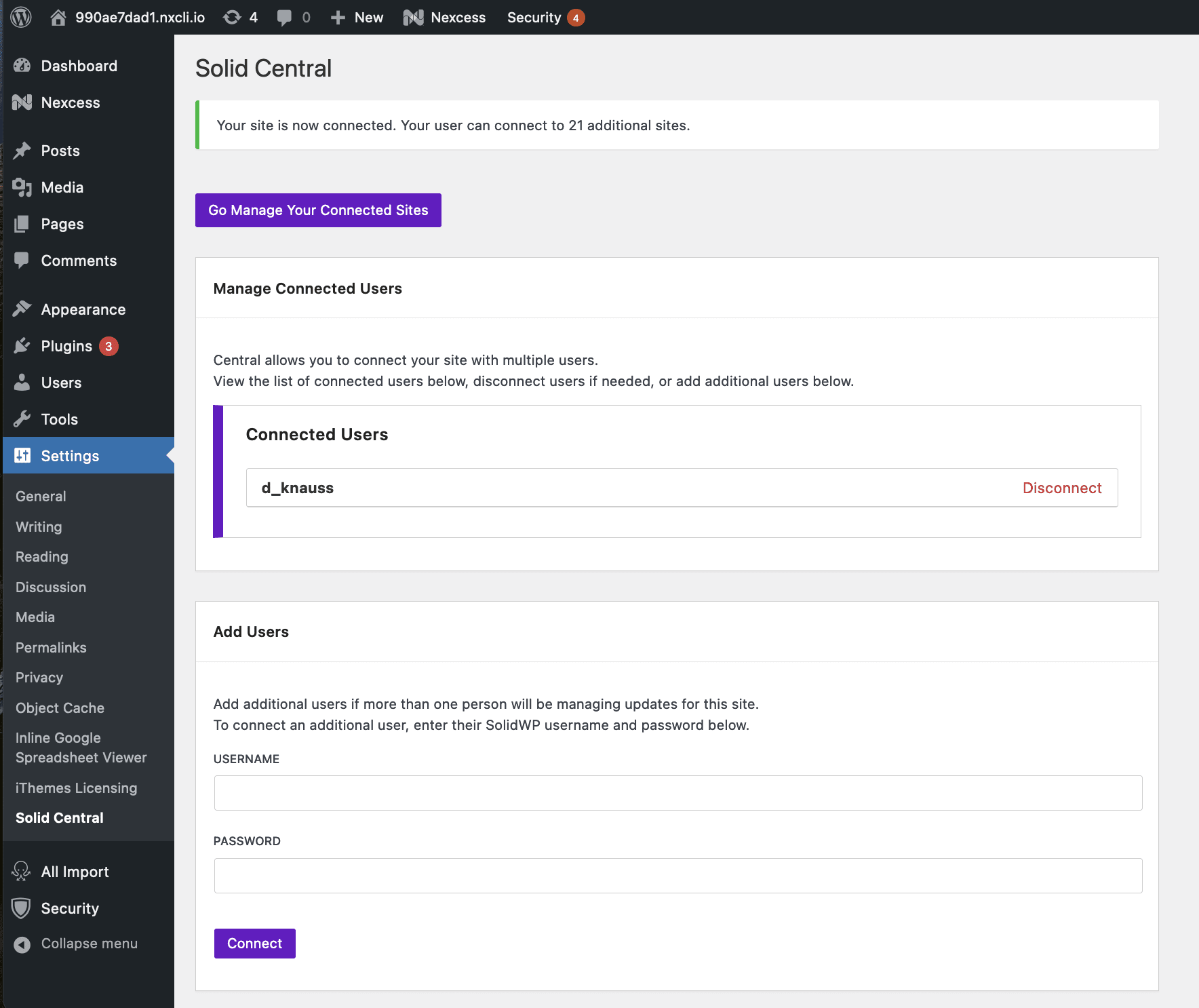1199x1008 pixels.
Task: Focus the PASSWORD input field
Action: point(678,876)
